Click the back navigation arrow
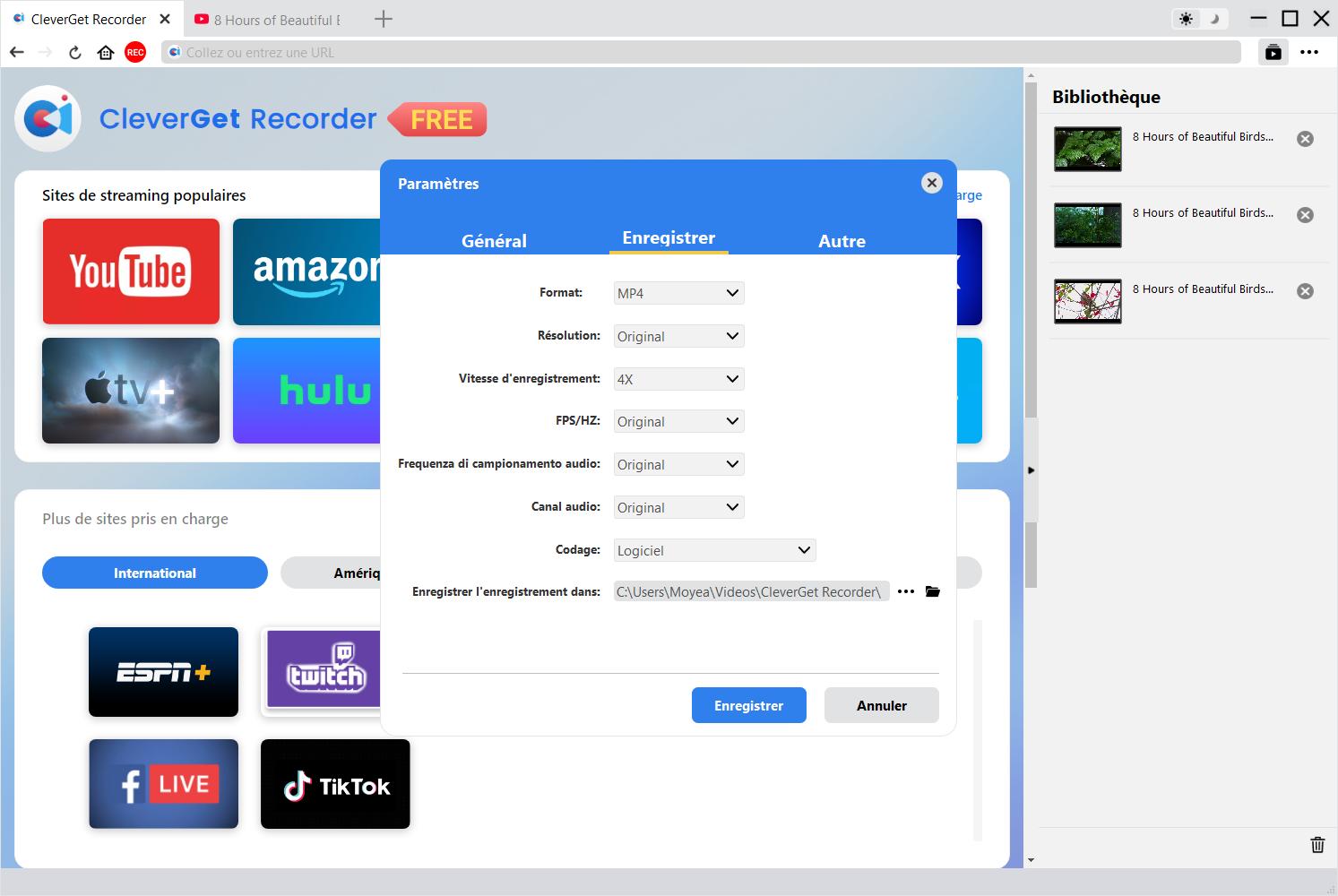1338x896 pixels. tap(17, 52)
